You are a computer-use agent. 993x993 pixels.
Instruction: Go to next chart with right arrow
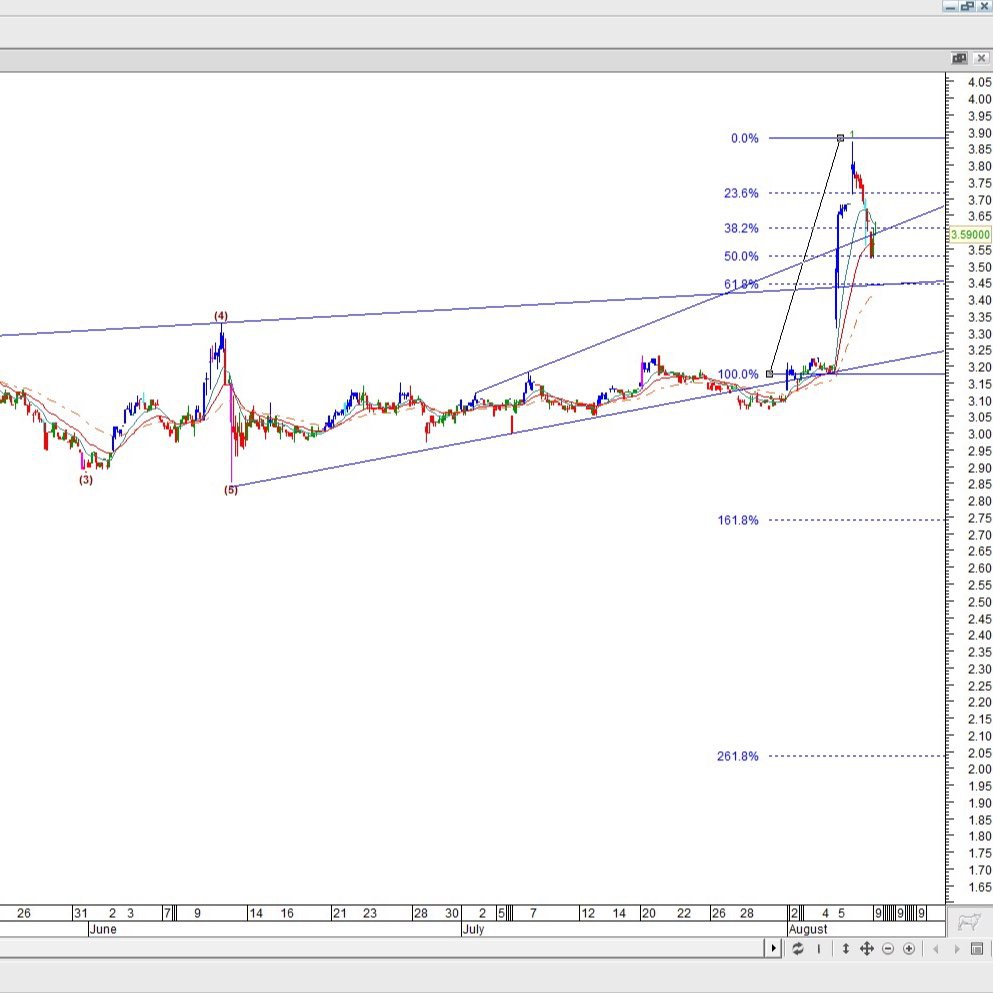pos(957,948)
